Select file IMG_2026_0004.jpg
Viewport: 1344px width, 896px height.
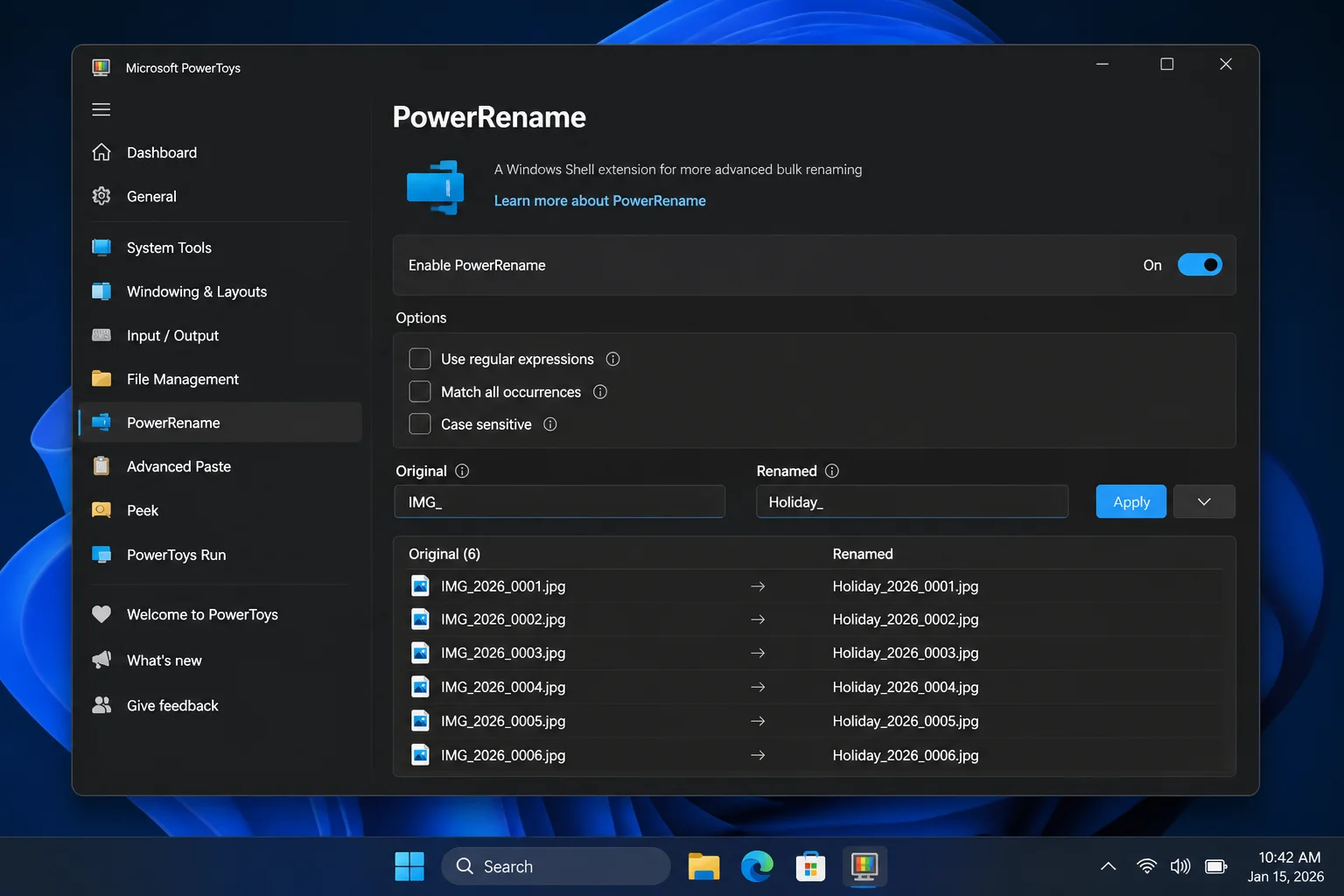[x=503, y=687]
